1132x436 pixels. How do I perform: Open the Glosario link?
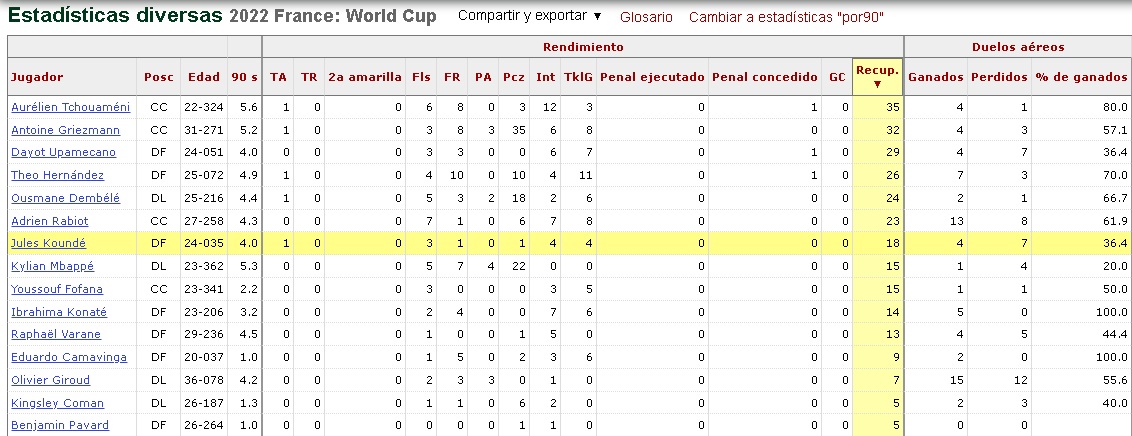646,18
